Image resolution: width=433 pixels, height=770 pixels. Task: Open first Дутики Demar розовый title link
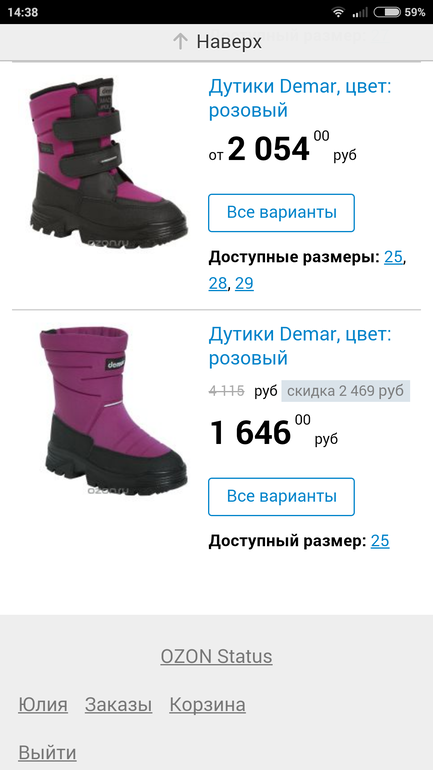tap(300, 99)
